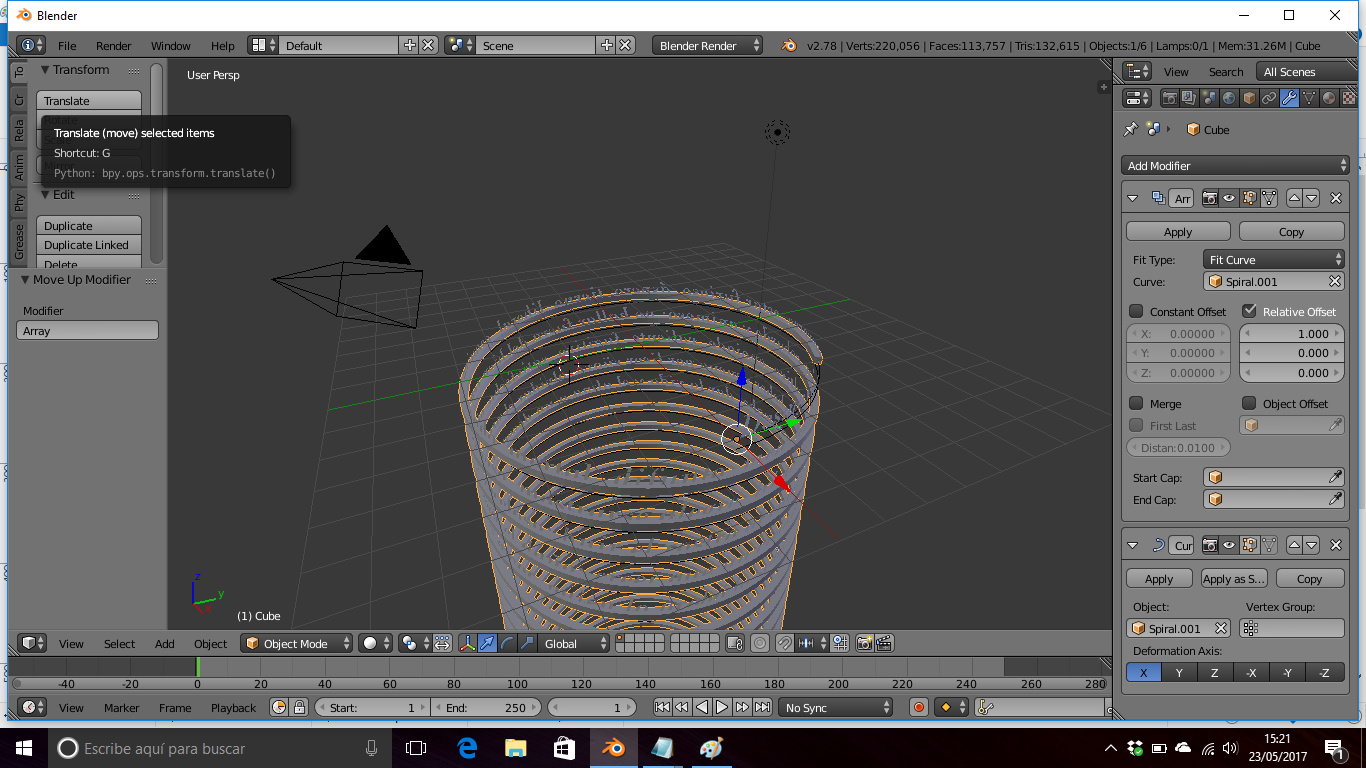This screenshot has height=768, width=1366.
Task: Open the Fit Type dropdown showing Fit Curve
Action: click(1274, 259)
